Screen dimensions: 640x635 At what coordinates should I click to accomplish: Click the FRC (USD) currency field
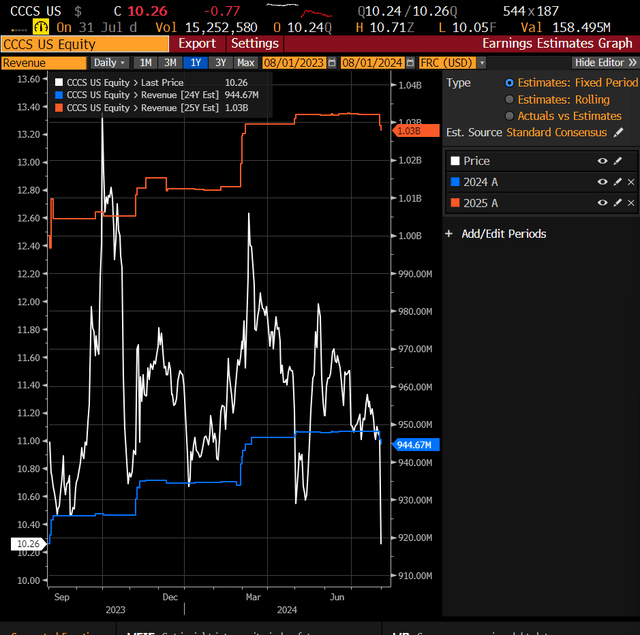coord(448,63)
